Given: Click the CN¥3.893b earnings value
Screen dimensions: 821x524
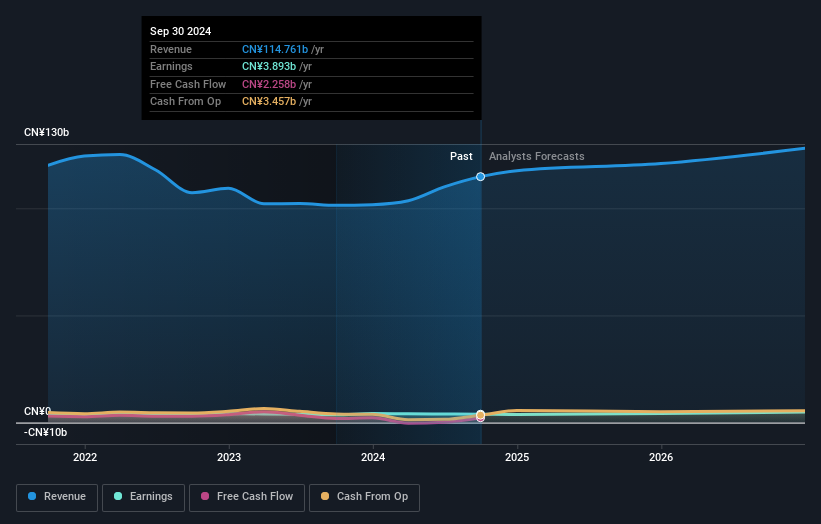Looking at the screenshot, I should 269,66.
